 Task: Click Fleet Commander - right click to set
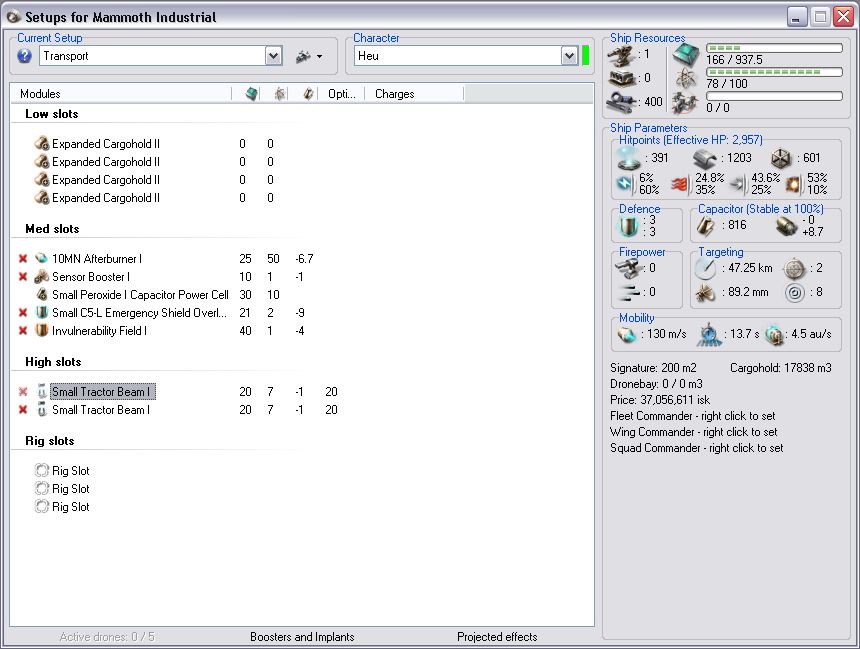693,416
